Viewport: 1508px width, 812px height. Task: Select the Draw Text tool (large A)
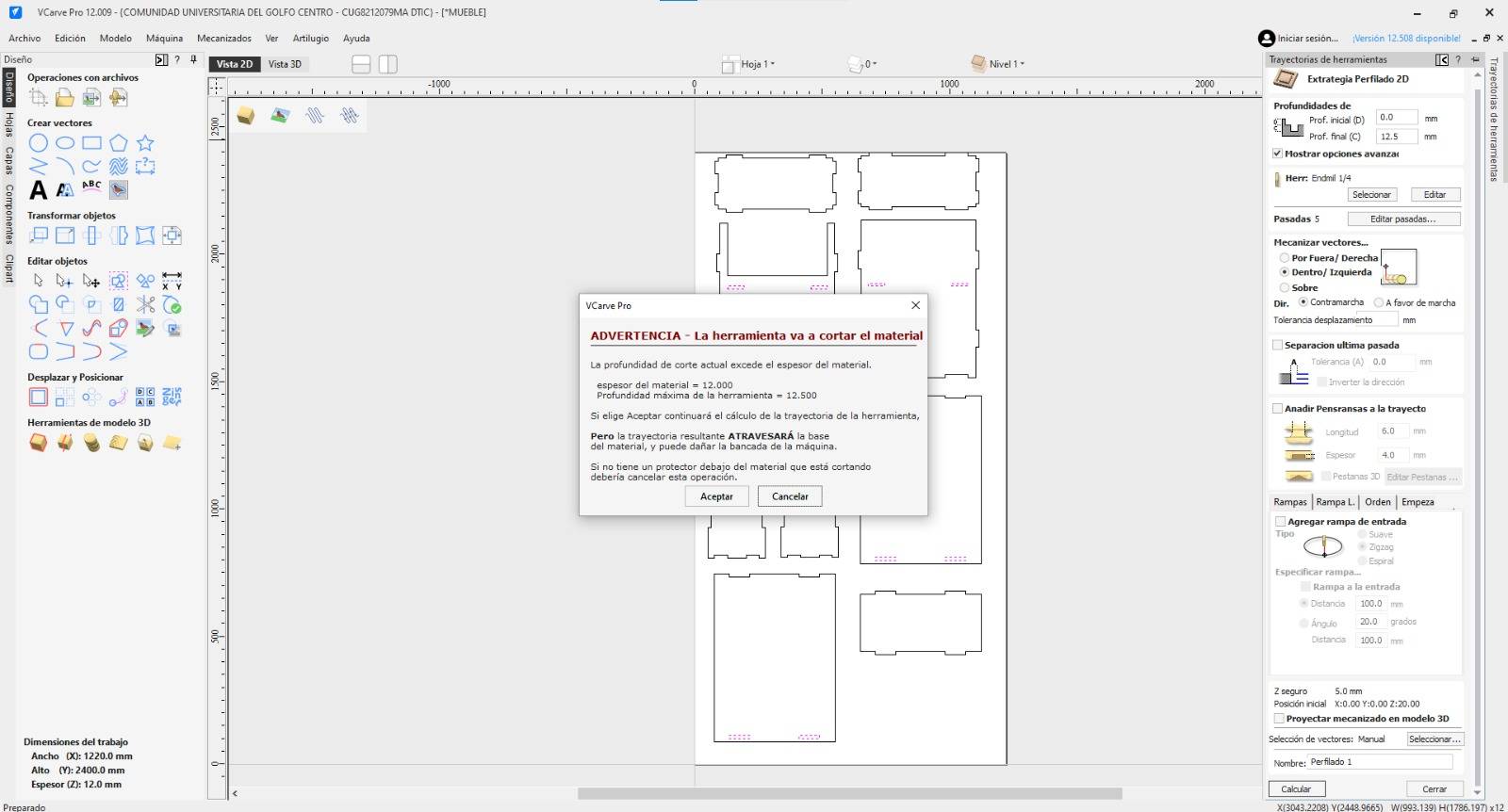pyautogui.click(x=38, y=189)
